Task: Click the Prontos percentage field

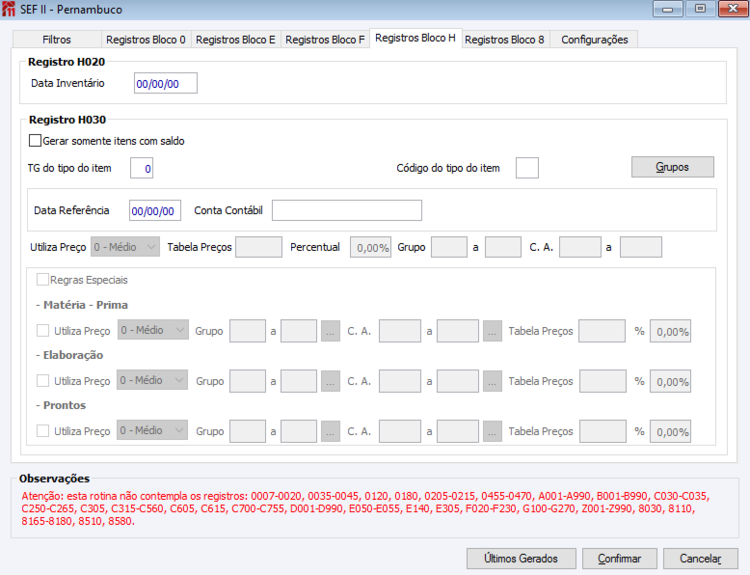Action: click(670, 431)
